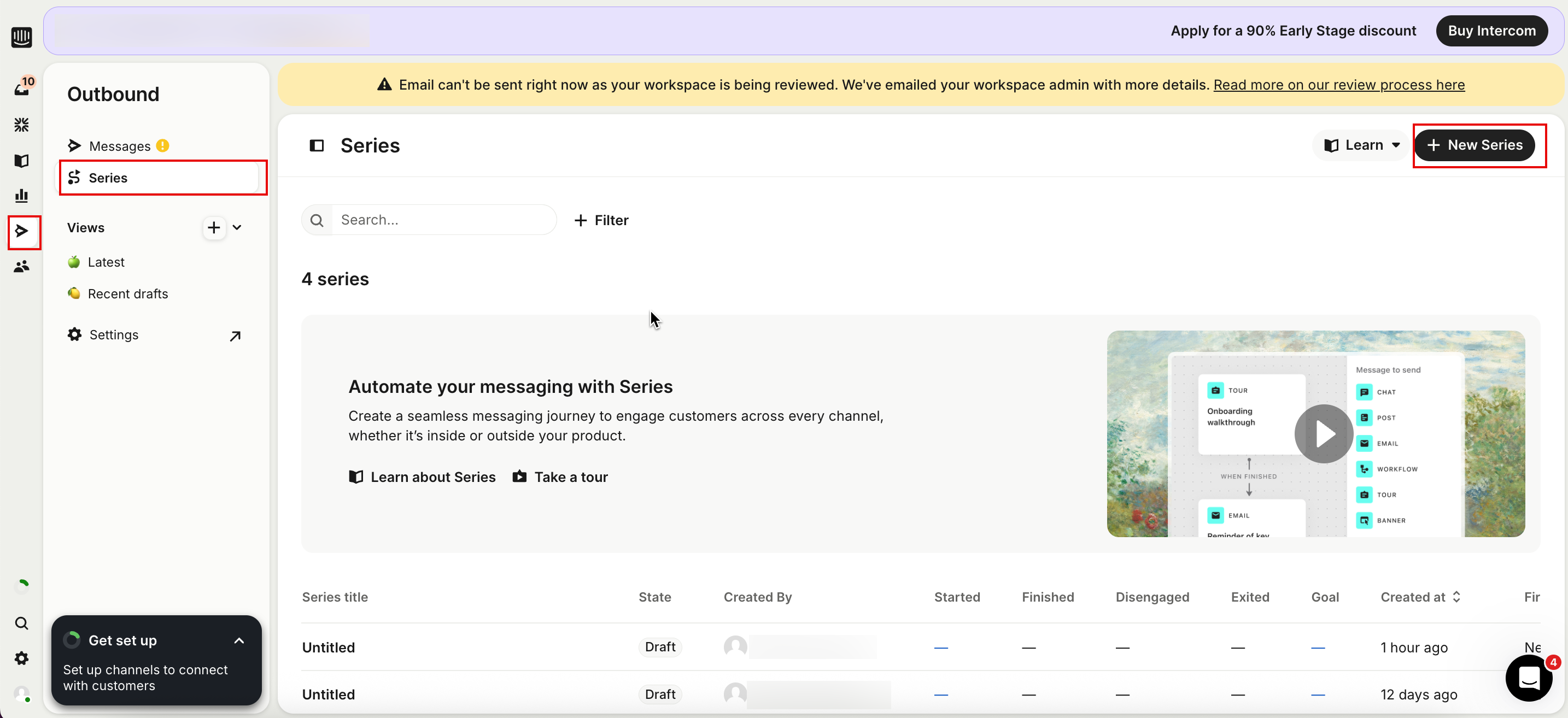Click the setup progress ring in the left rail
Screen dimensions: 1568x718
[x=22, y=585]
